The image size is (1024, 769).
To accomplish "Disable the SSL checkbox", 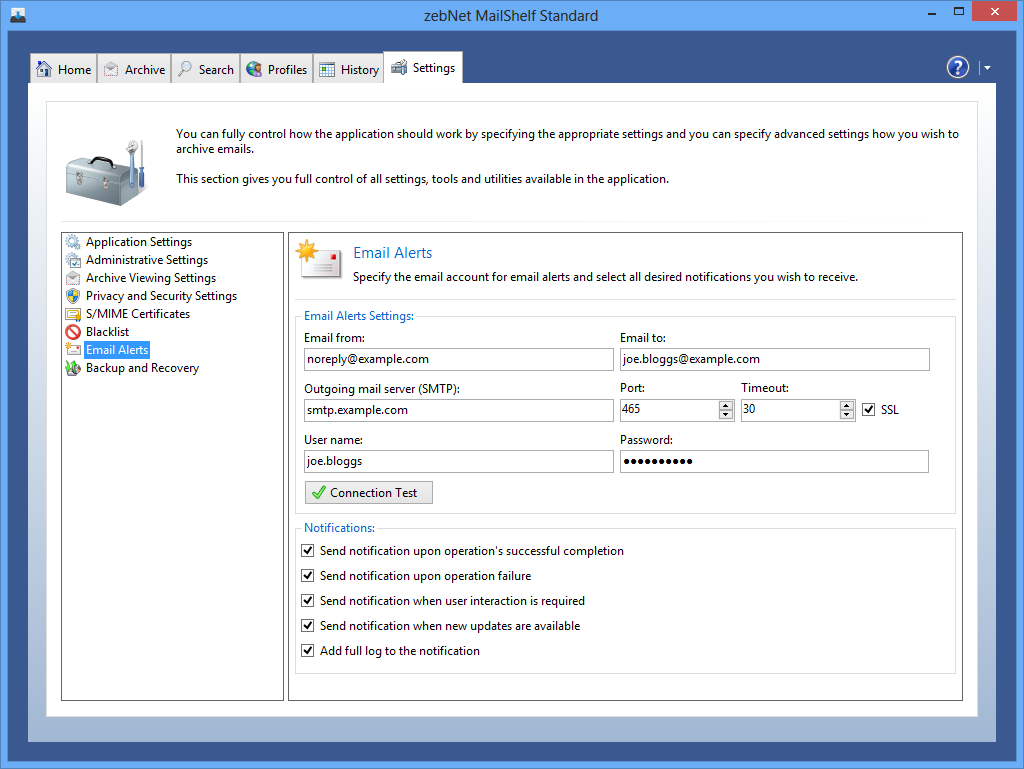I will (868, 410).
